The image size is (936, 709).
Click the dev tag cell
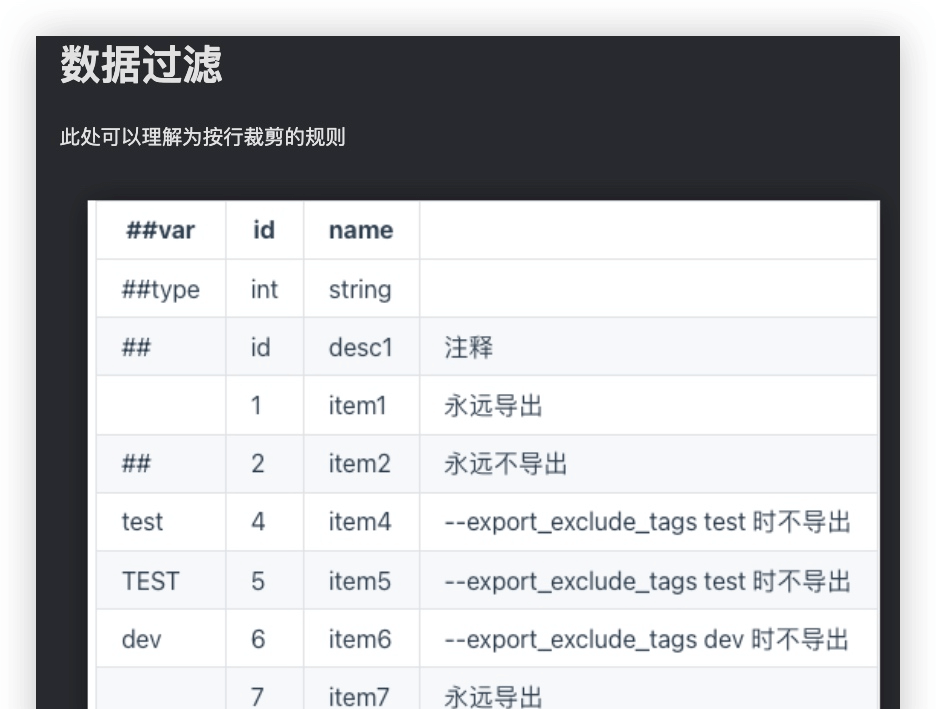[161, 639]
